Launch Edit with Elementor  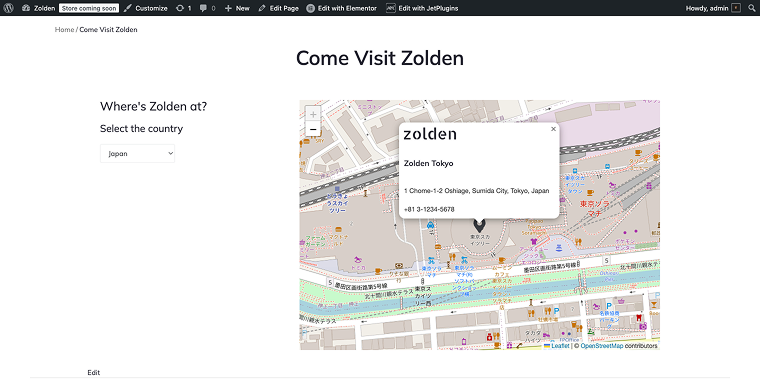coord(342,8)
